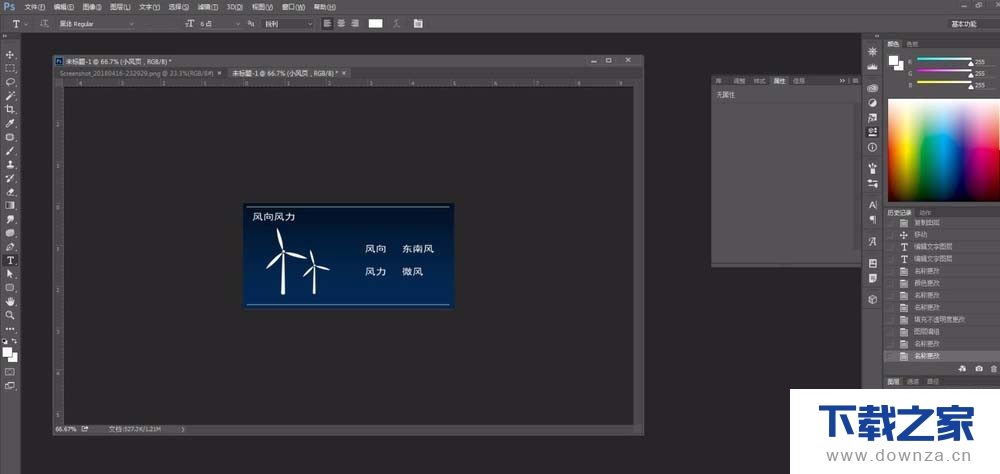Open the Adjustments panel icon
This screenshot has width=1000, height=474.
872,103
